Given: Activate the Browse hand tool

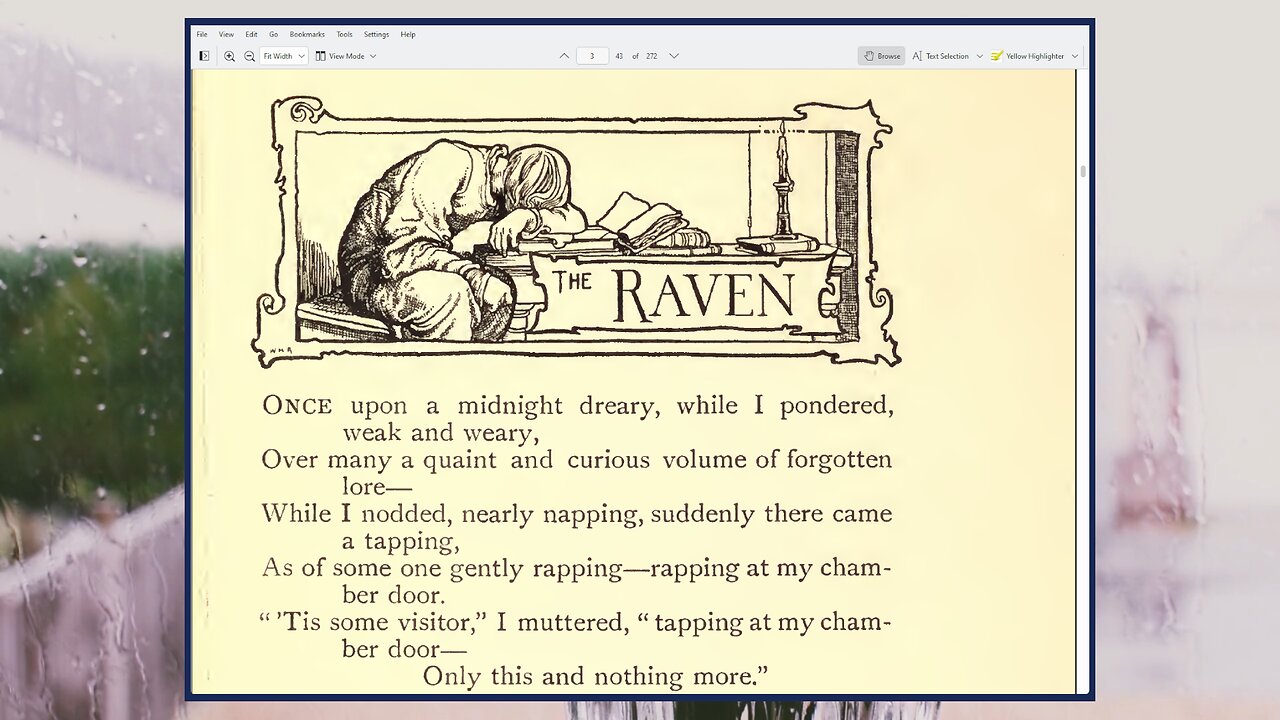Looking at the screenshot, I should point(882,56).
